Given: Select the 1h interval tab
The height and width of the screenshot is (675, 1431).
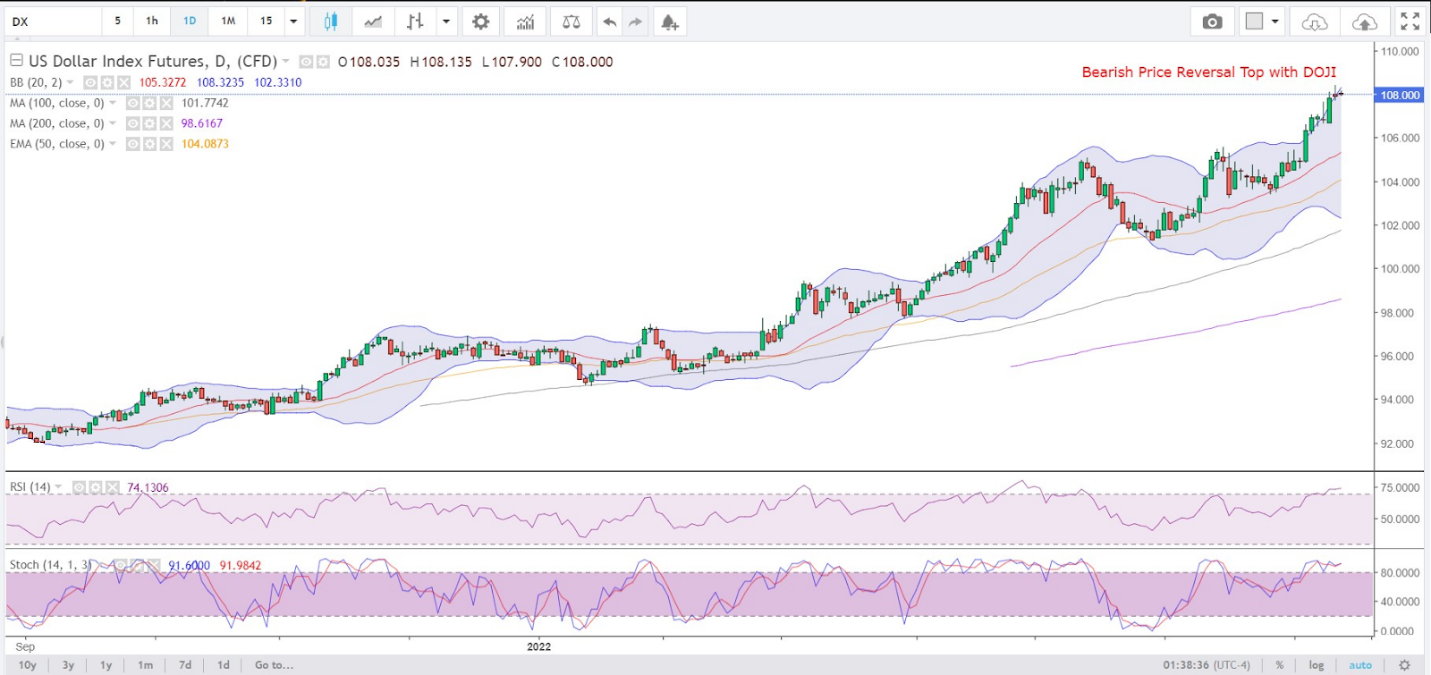Looking at the screenshot, I should (x=151, y=21).
